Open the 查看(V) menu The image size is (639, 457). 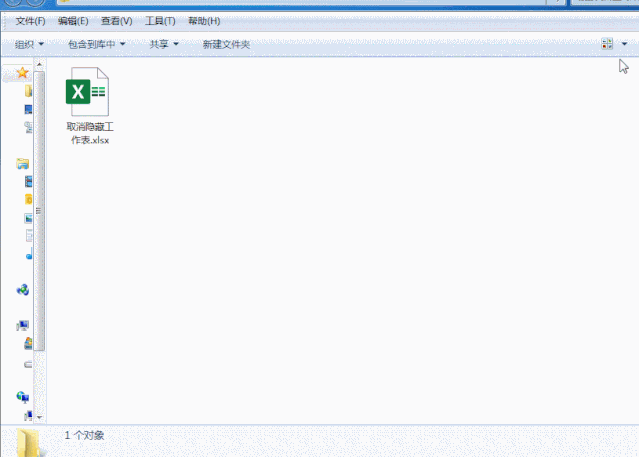tap(116, 21)
